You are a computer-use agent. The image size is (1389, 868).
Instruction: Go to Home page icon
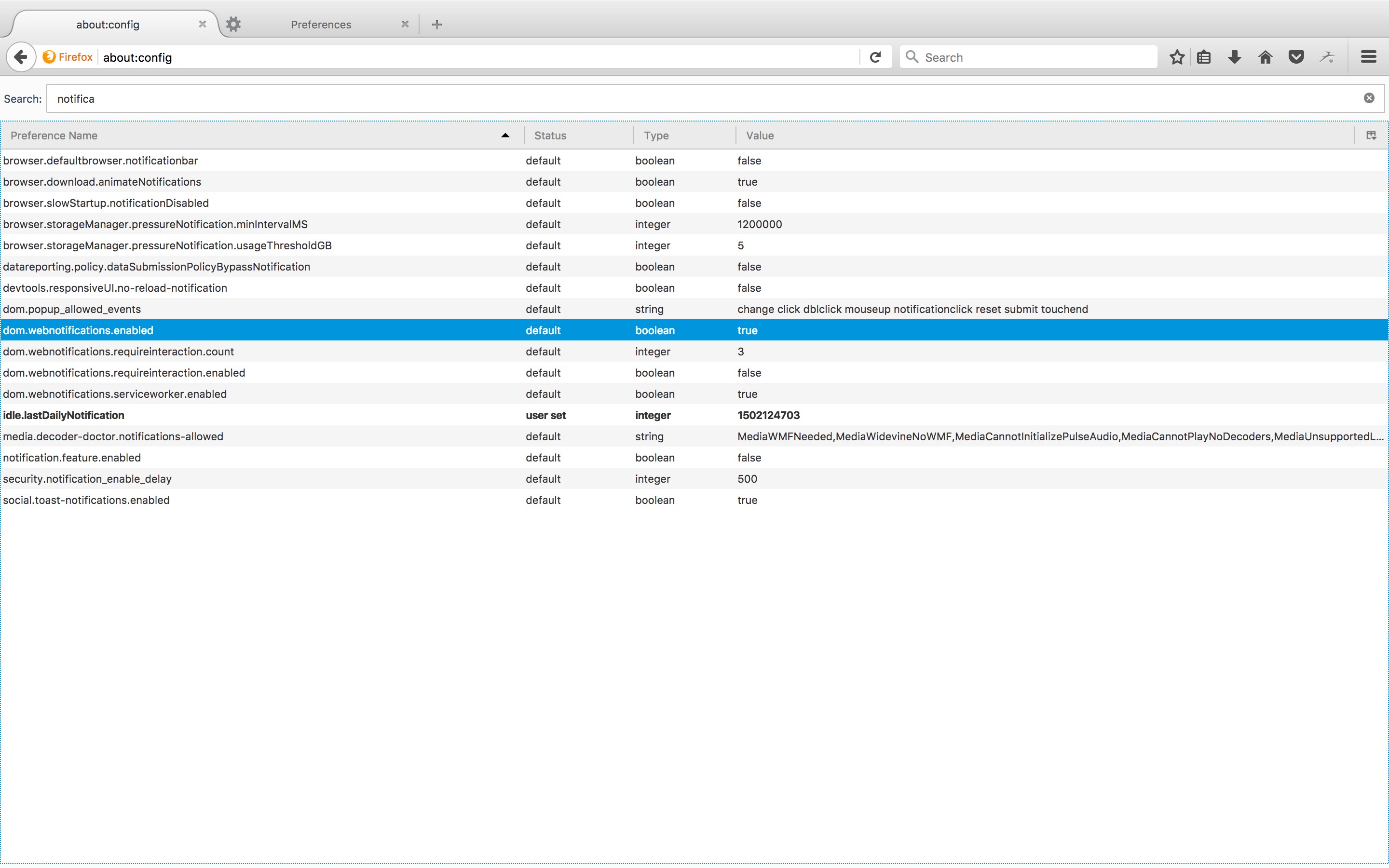(1265, 57)
